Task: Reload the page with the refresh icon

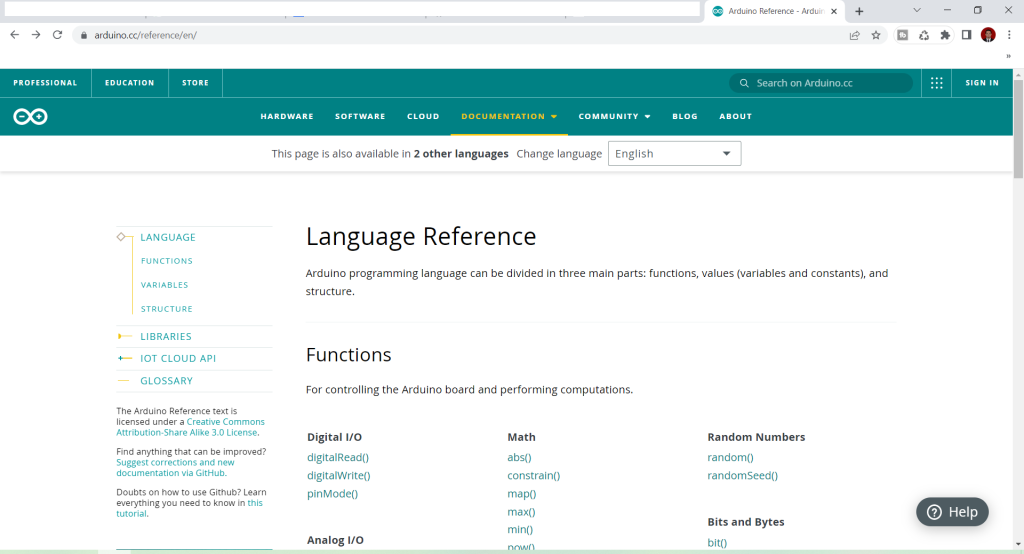Action: (57, 35)
